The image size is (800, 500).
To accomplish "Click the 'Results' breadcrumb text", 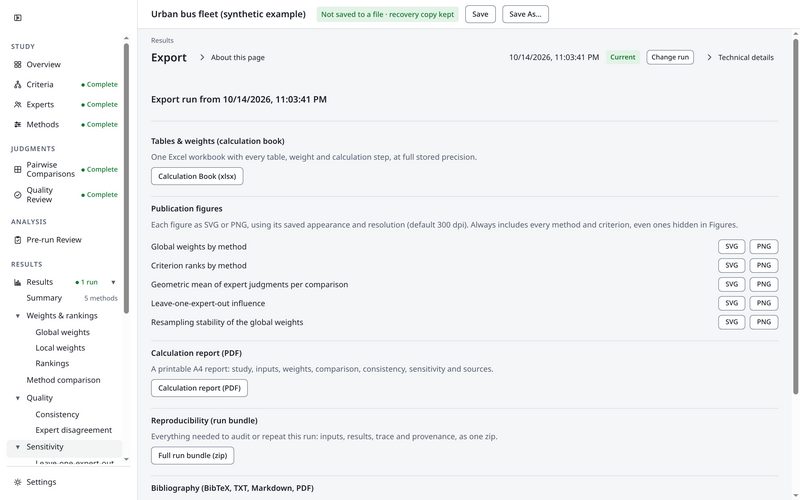I will (162, 40).
